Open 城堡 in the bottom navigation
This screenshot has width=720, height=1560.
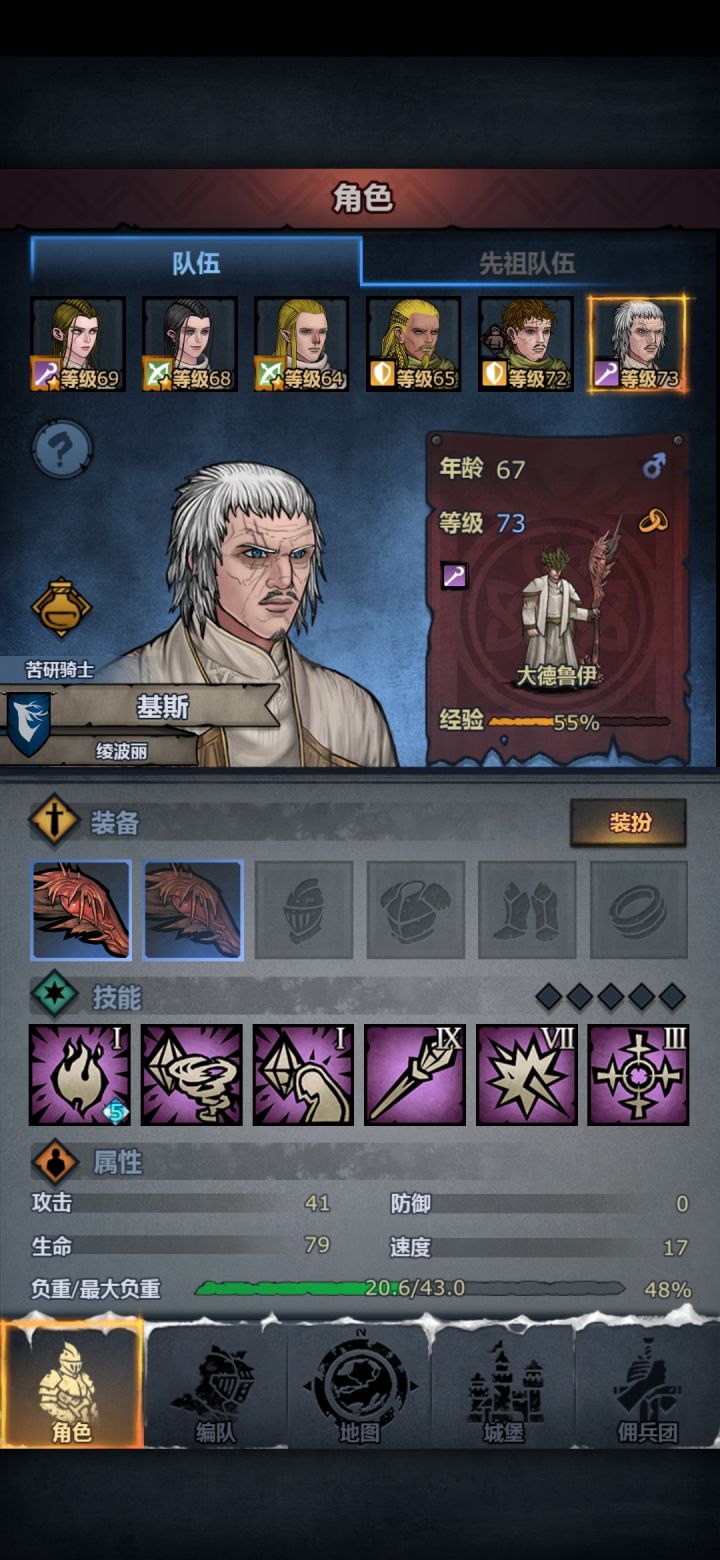[503, 1388]
